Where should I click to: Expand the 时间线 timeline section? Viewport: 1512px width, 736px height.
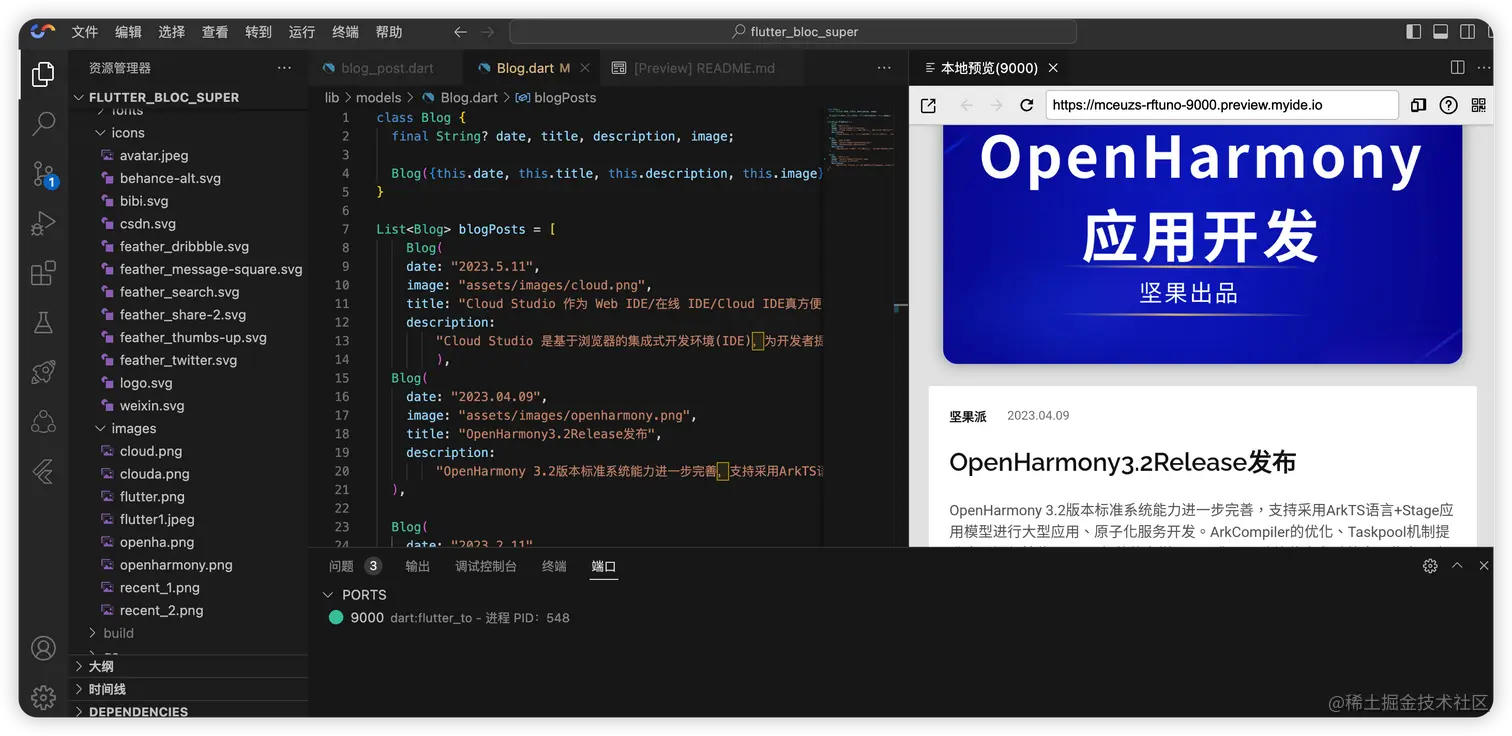[107, 689]
